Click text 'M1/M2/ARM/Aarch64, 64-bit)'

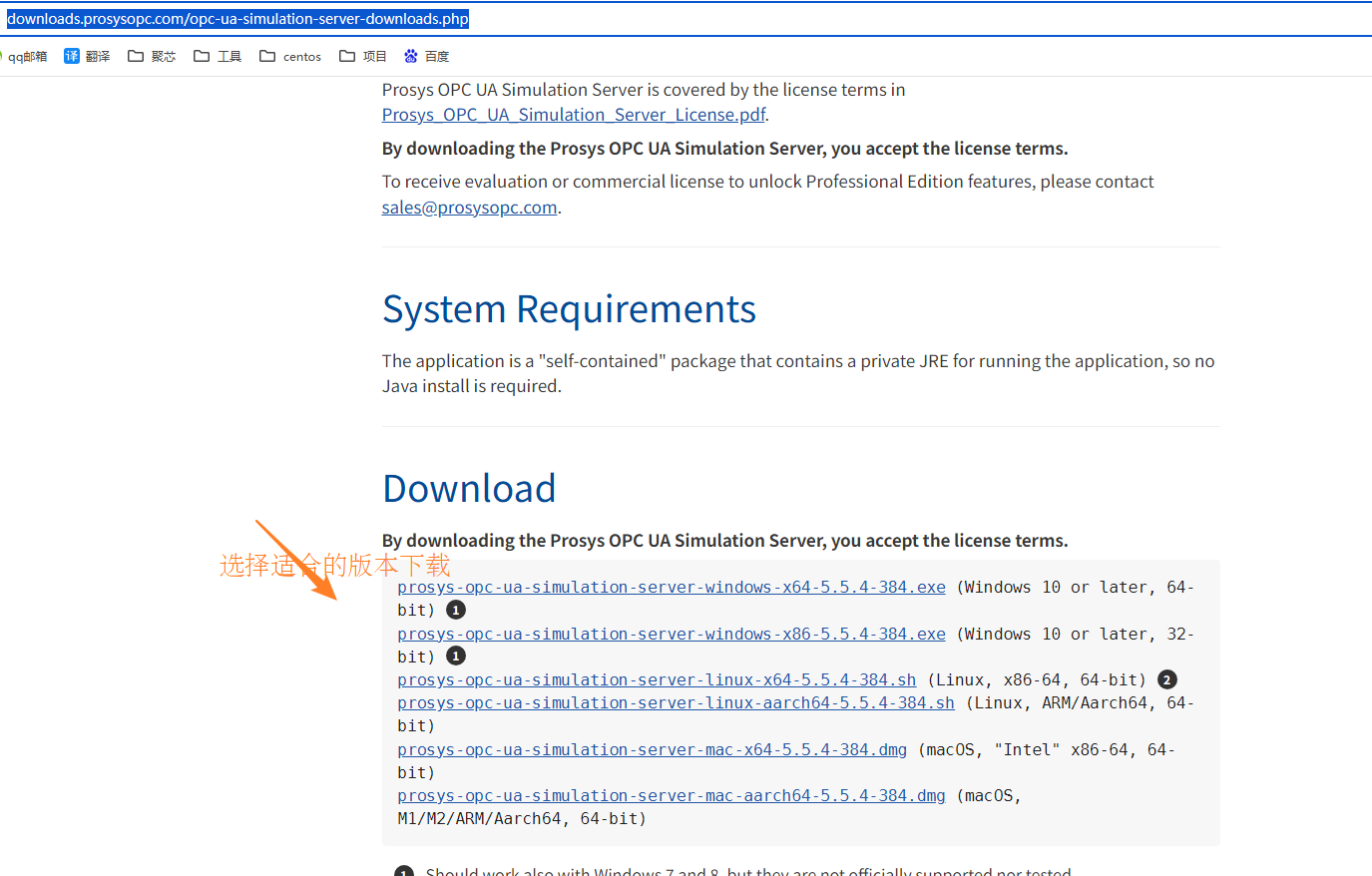click(x=522, y=819)
